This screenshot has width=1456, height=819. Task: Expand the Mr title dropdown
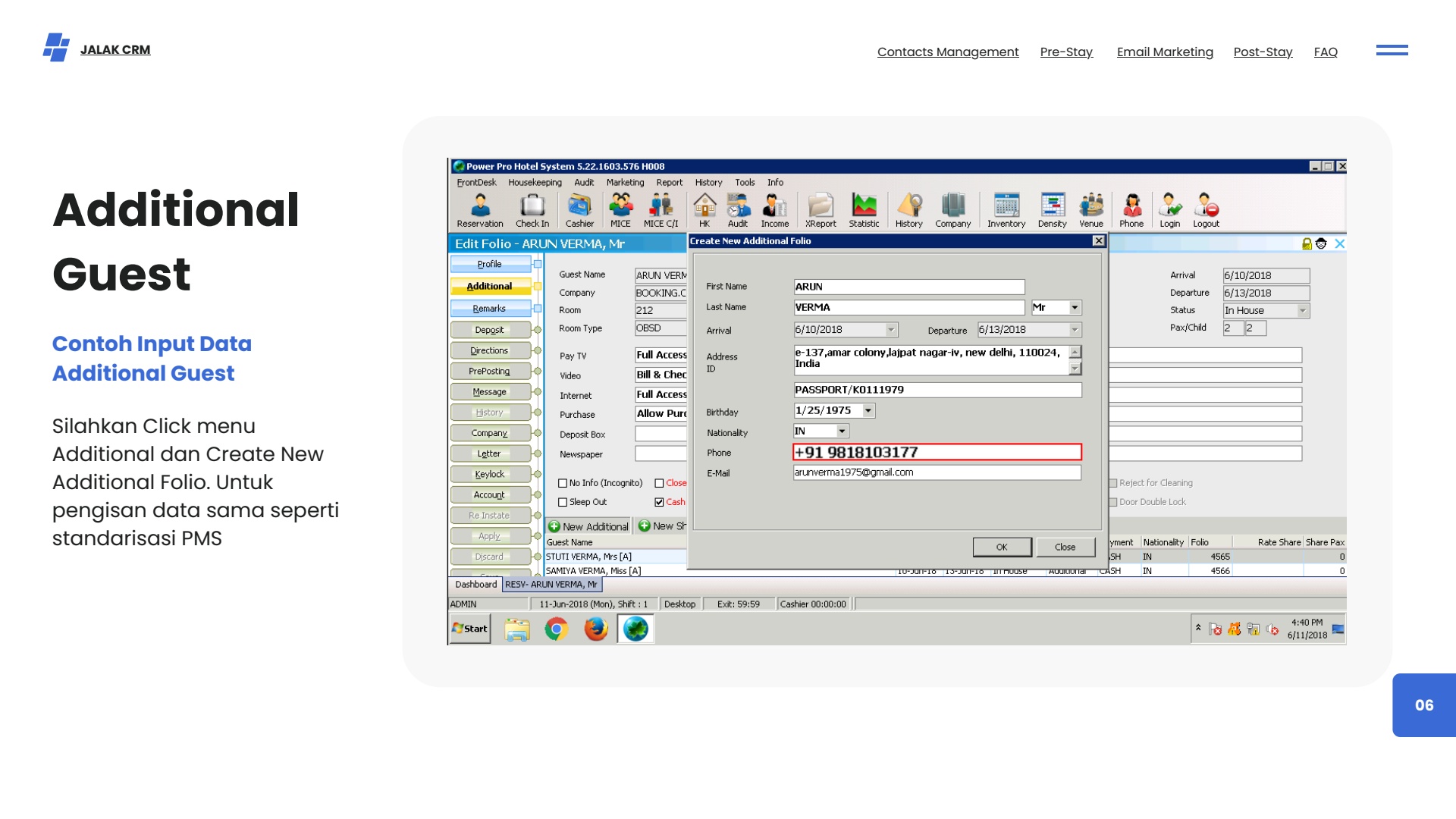[x=1075, y=307]
